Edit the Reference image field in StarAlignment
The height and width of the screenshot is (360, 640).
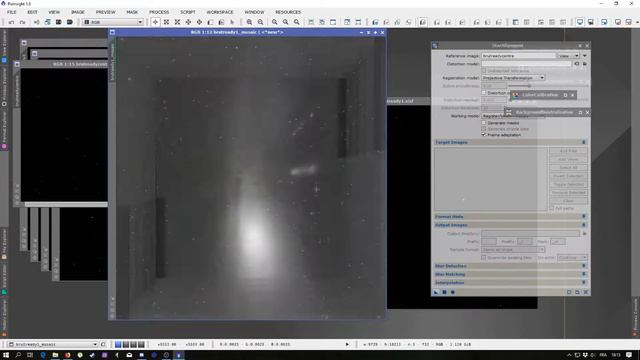tap(518, 56)
